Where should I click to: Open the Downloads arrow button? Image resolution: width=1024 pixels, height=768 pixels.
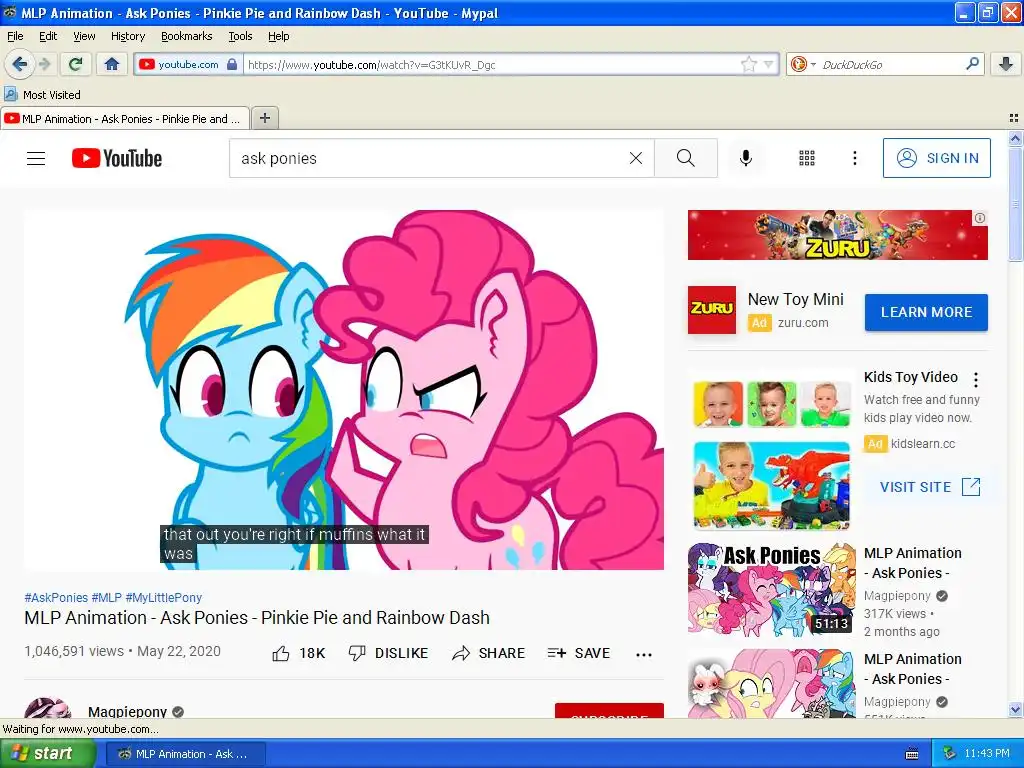click(1006, 64)
